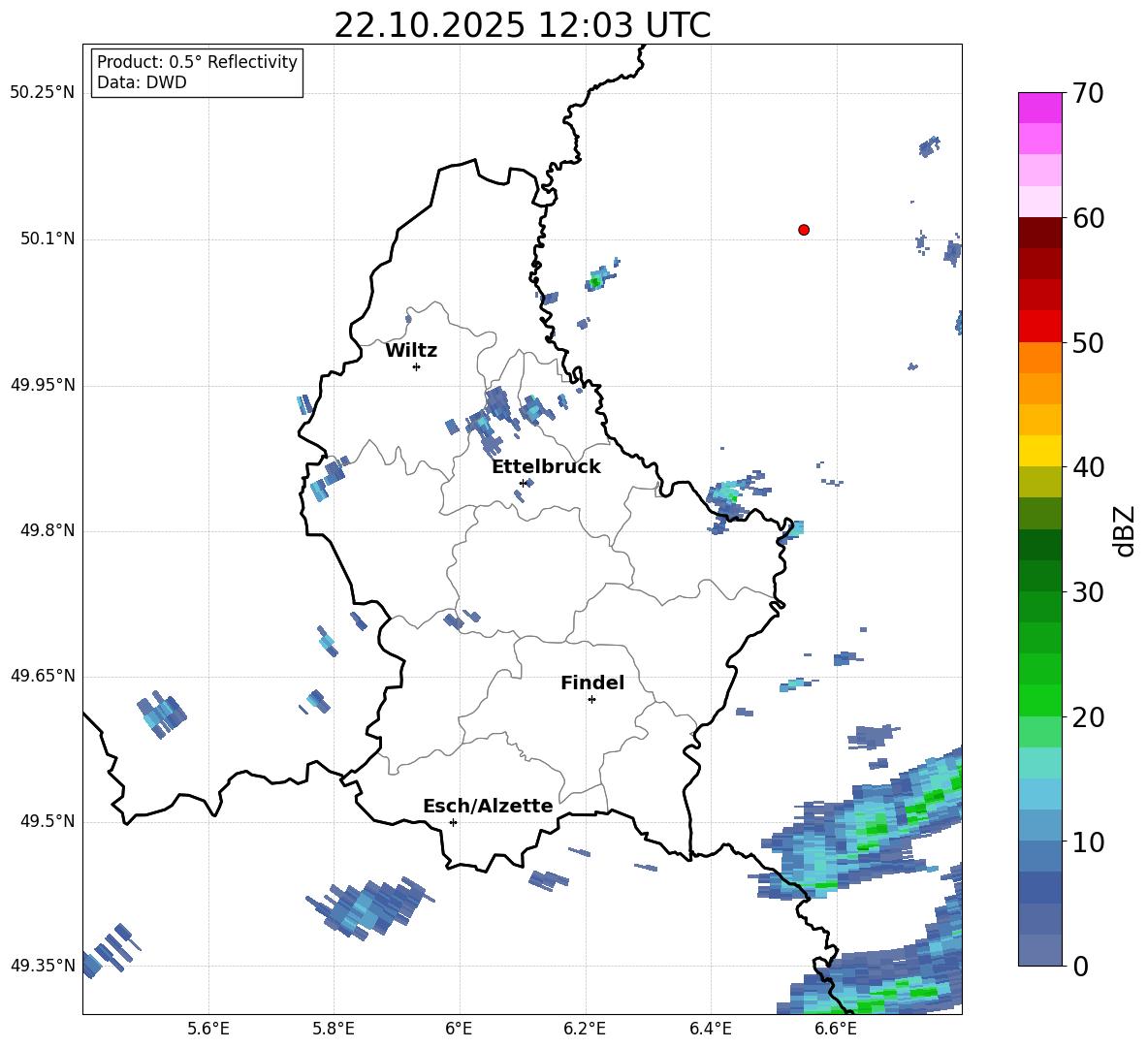Click the bright green colorbar segment at 20
The image size is (1148, 1048).
(x=1039, y=700)
